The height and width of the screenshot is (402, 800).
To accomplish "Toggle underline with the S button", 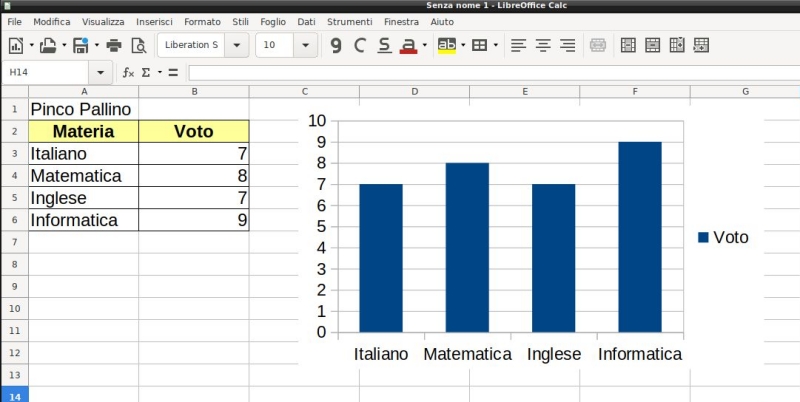I will click(x=384, y=45).
